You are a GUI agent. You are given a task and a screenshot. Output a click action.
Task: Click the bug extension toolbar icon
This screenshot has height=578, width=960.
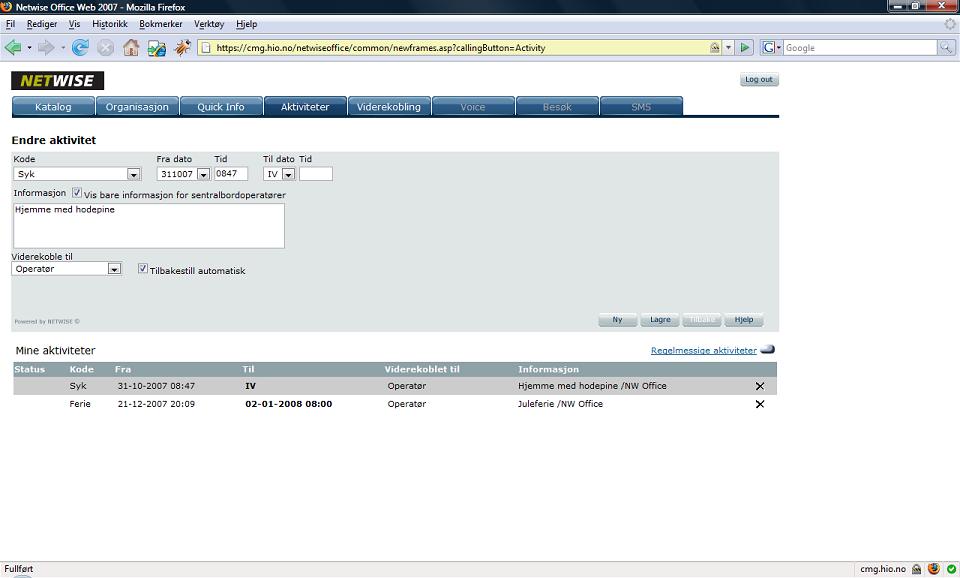[182, 47]
